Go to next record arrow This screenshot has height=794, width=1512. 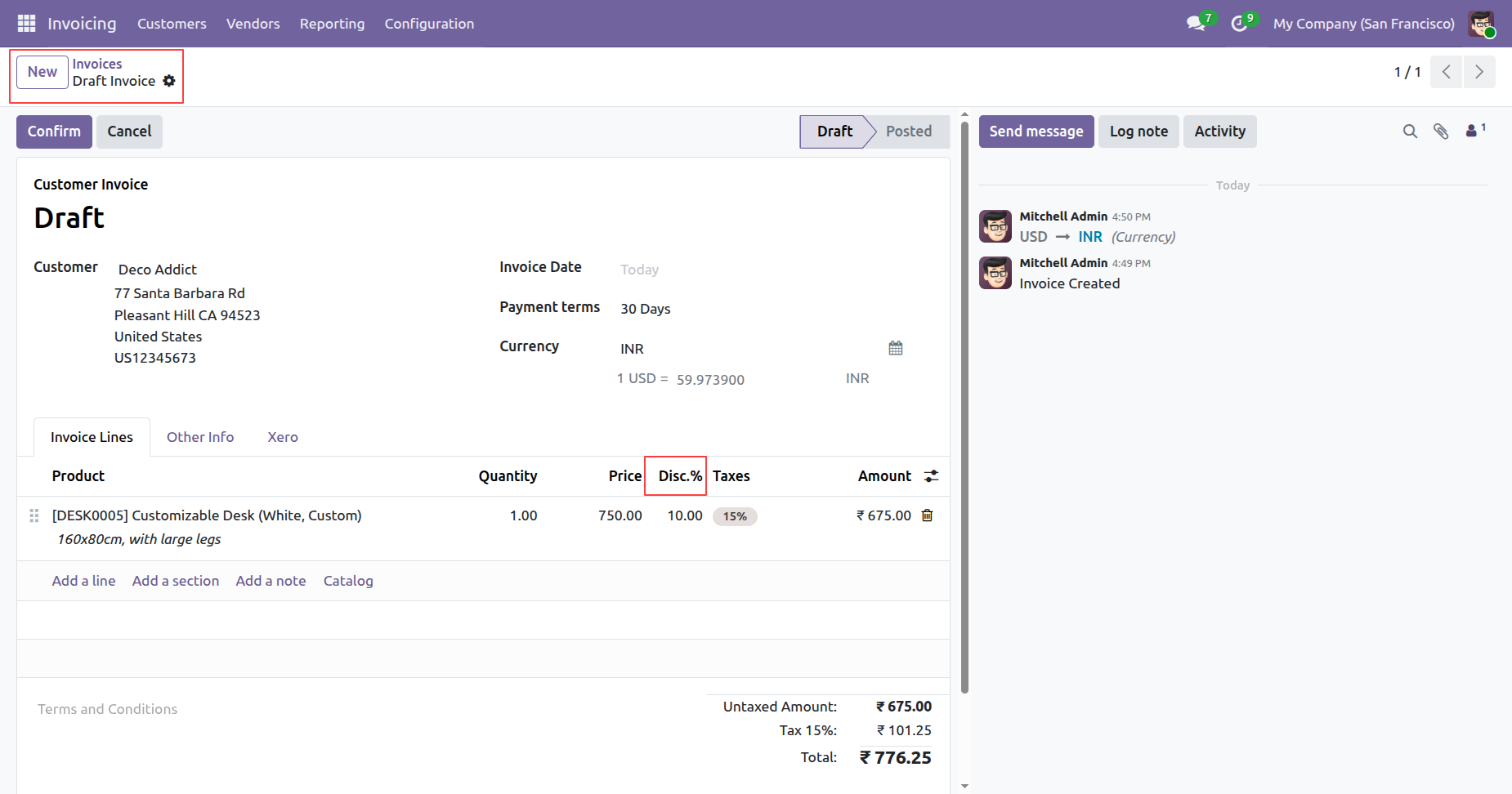click(1479, 72)
